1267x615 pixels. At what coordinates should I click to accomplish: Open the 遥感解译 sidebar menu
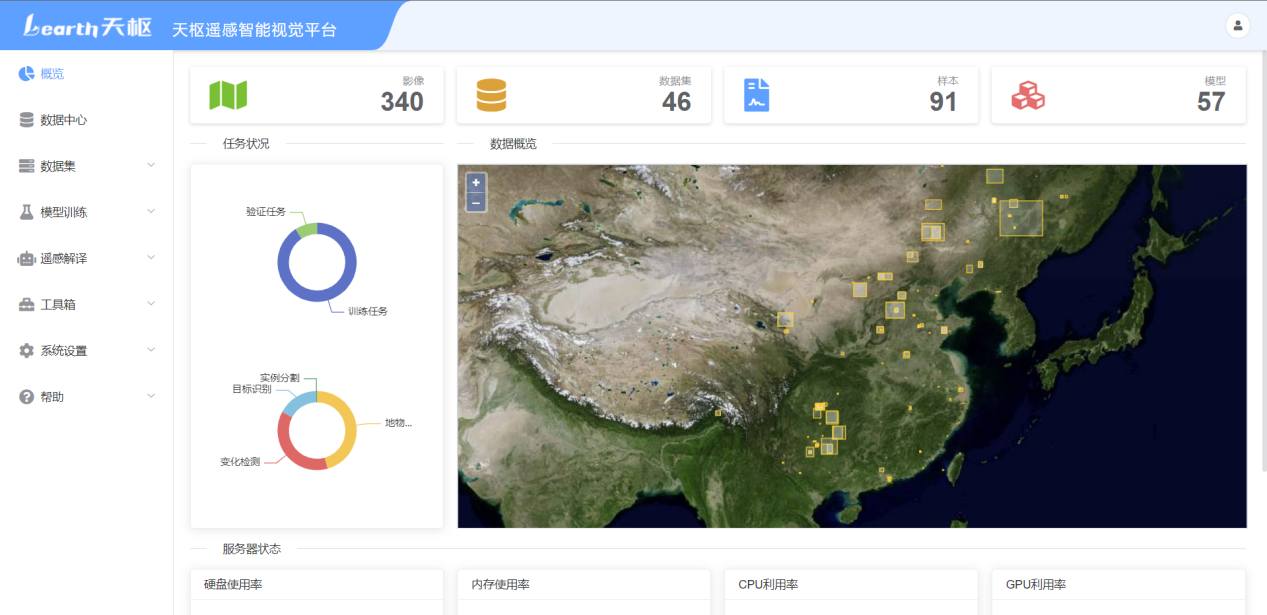(86, 258)
